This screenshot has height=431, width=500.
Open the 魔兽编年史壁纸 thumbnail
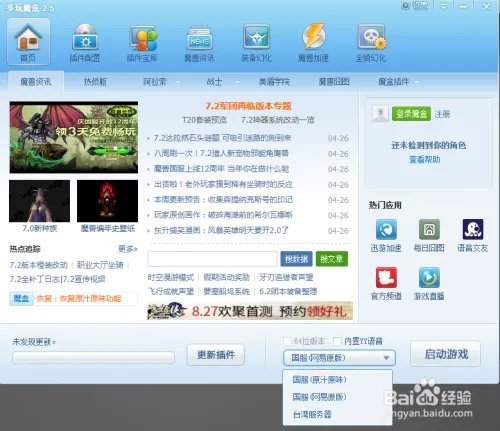[107, 201]
